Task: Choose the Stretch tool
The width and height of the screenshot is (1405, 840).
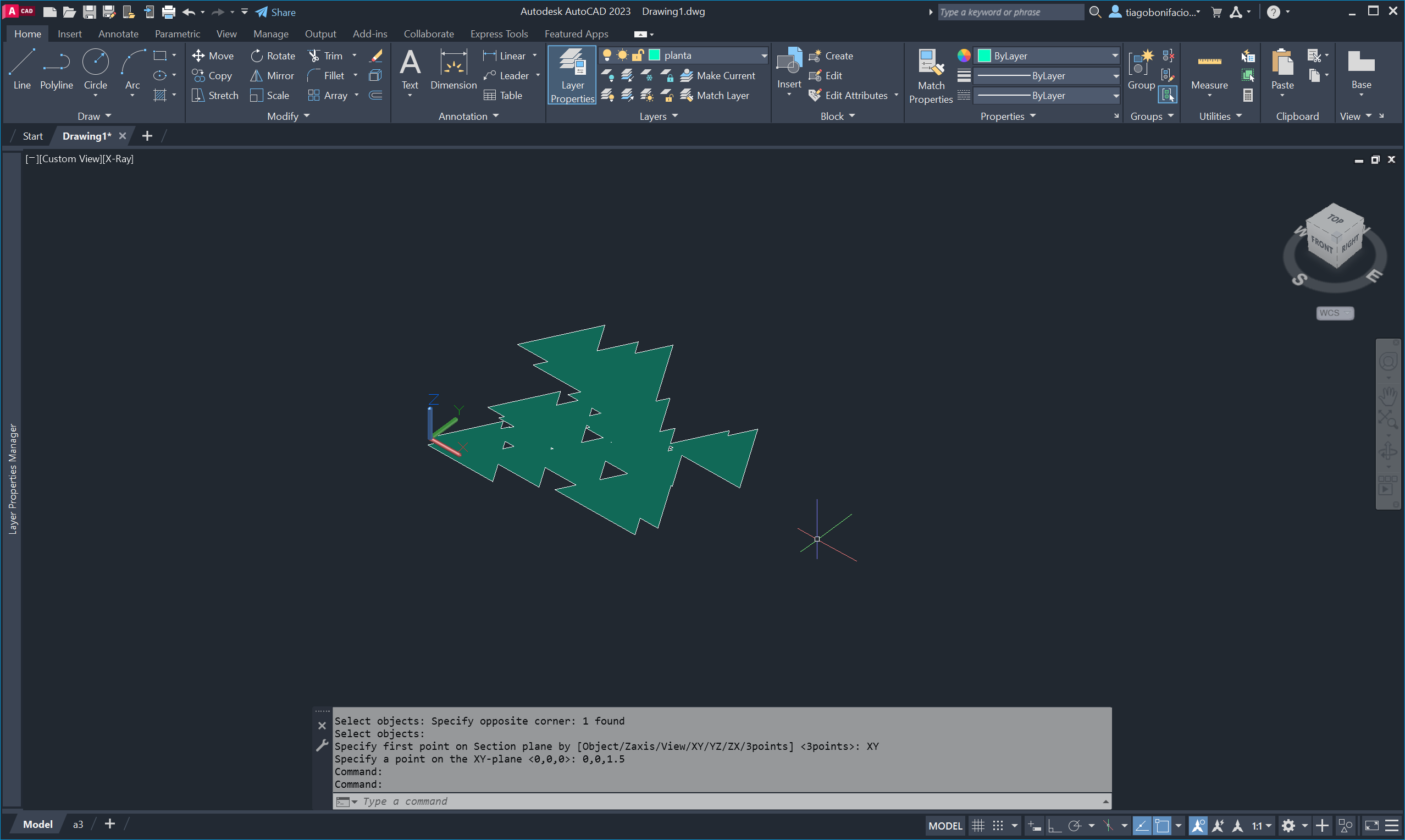Action: (215, 95)
